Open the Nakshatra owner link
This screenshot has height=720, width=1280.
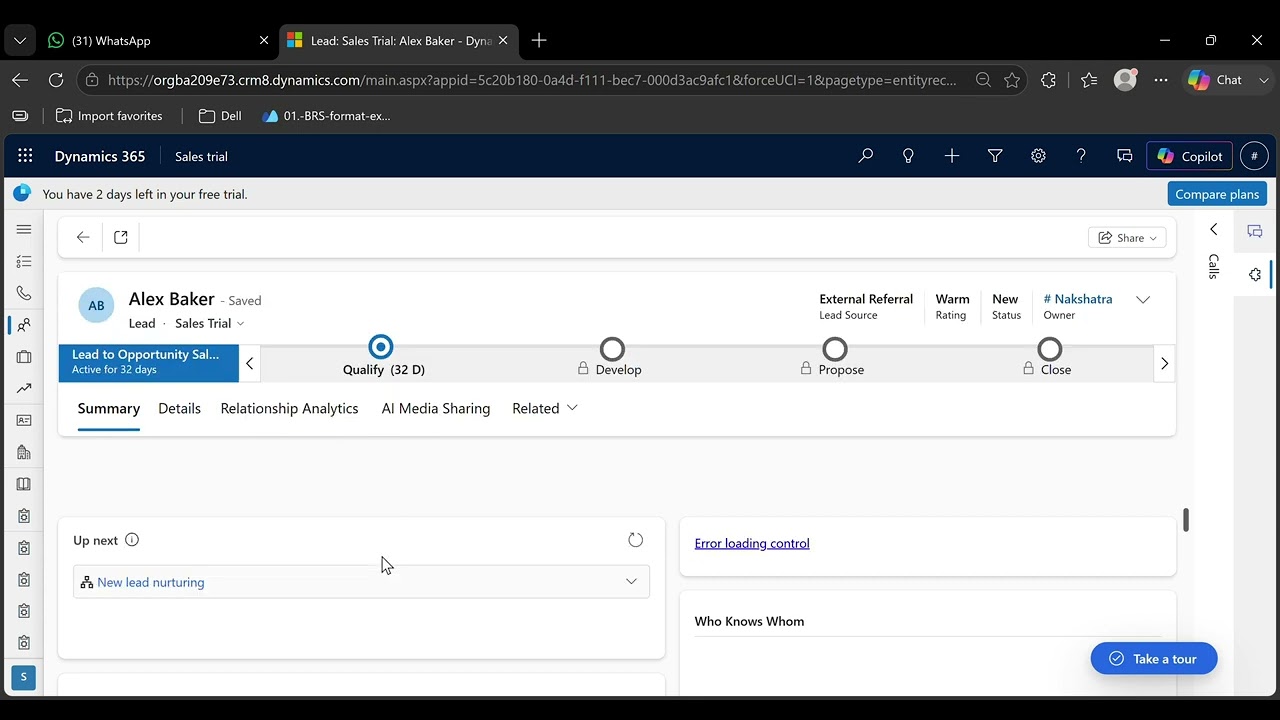pyautogui.click(x=1078, y=299)
